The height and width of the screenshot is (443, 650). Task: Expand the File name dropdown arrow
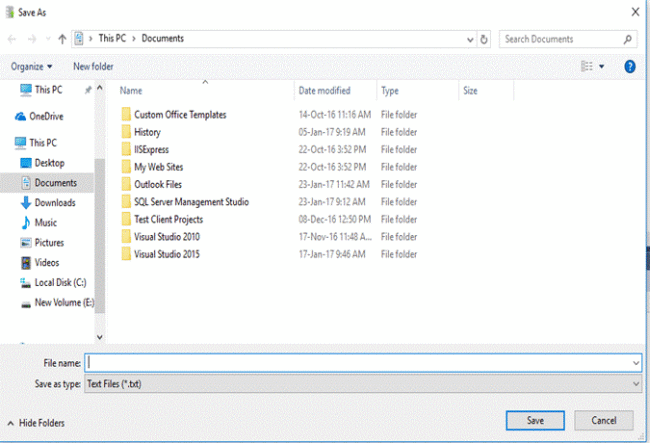pyautogui.click(x=636, y=363)
